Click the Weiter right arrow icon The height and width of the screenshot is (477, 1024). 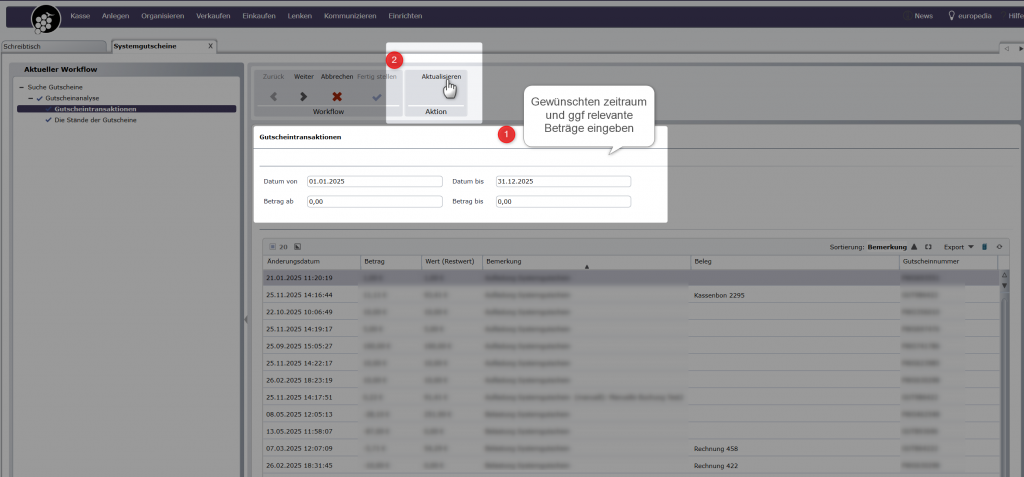click(x=303, y=97)
